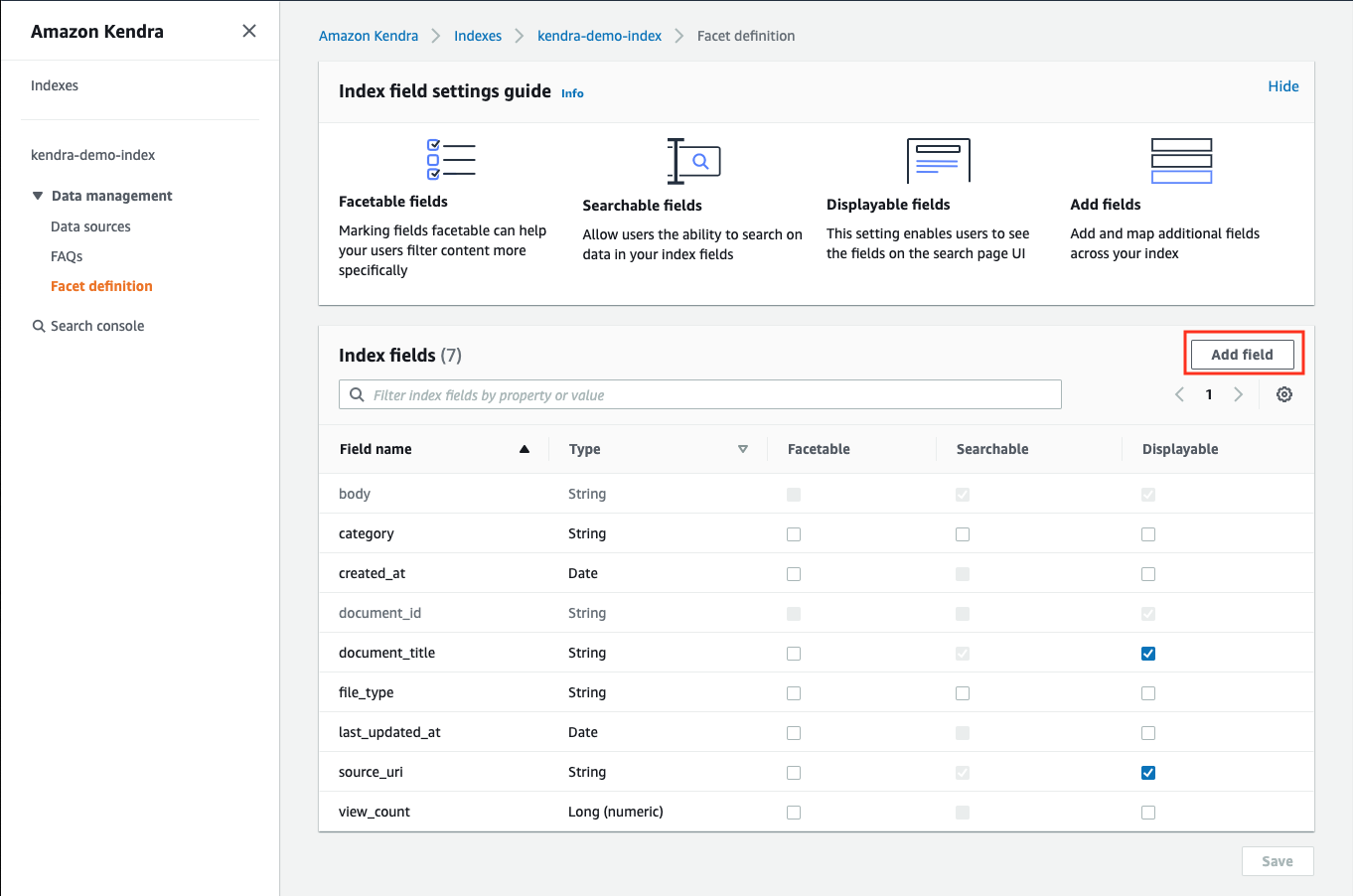Enable Displayable for last_updated_at
Viewport: 1353px width, 896px height.
(x=1148, y=732)
